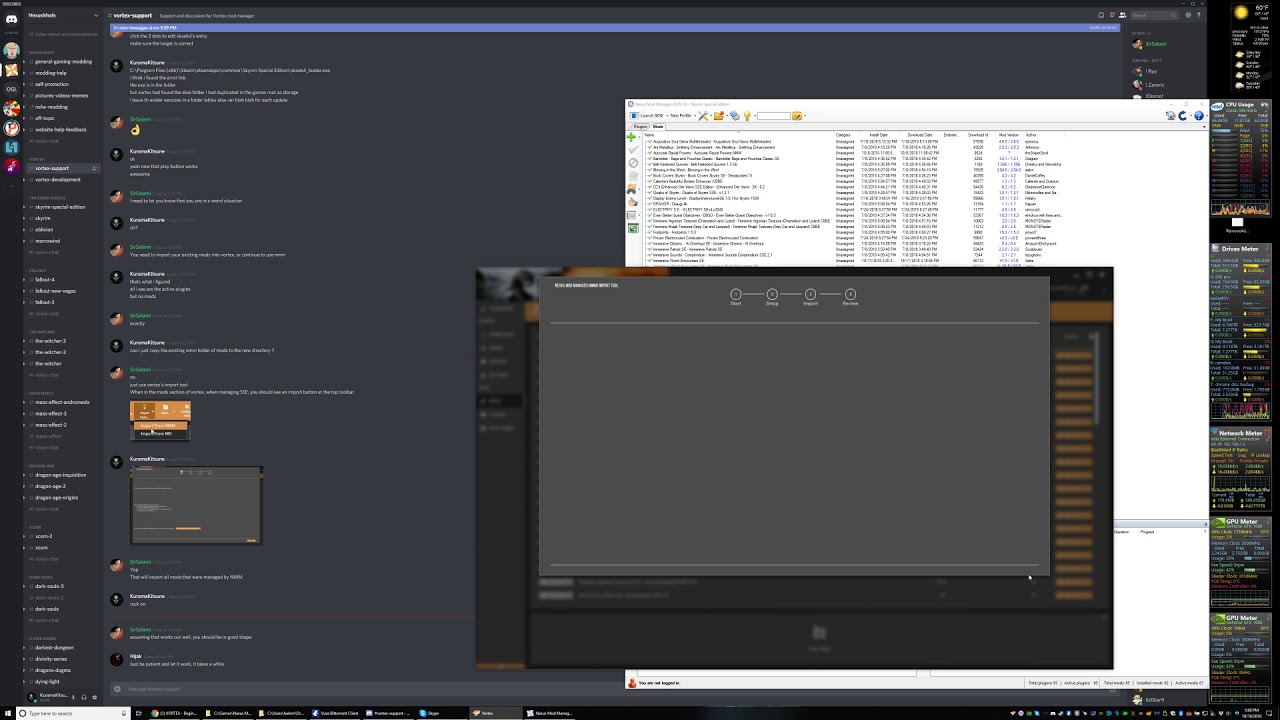Collapse the MASS EFFECT channel category
This screenshot has width=1280, height=720.
point(41,393)
